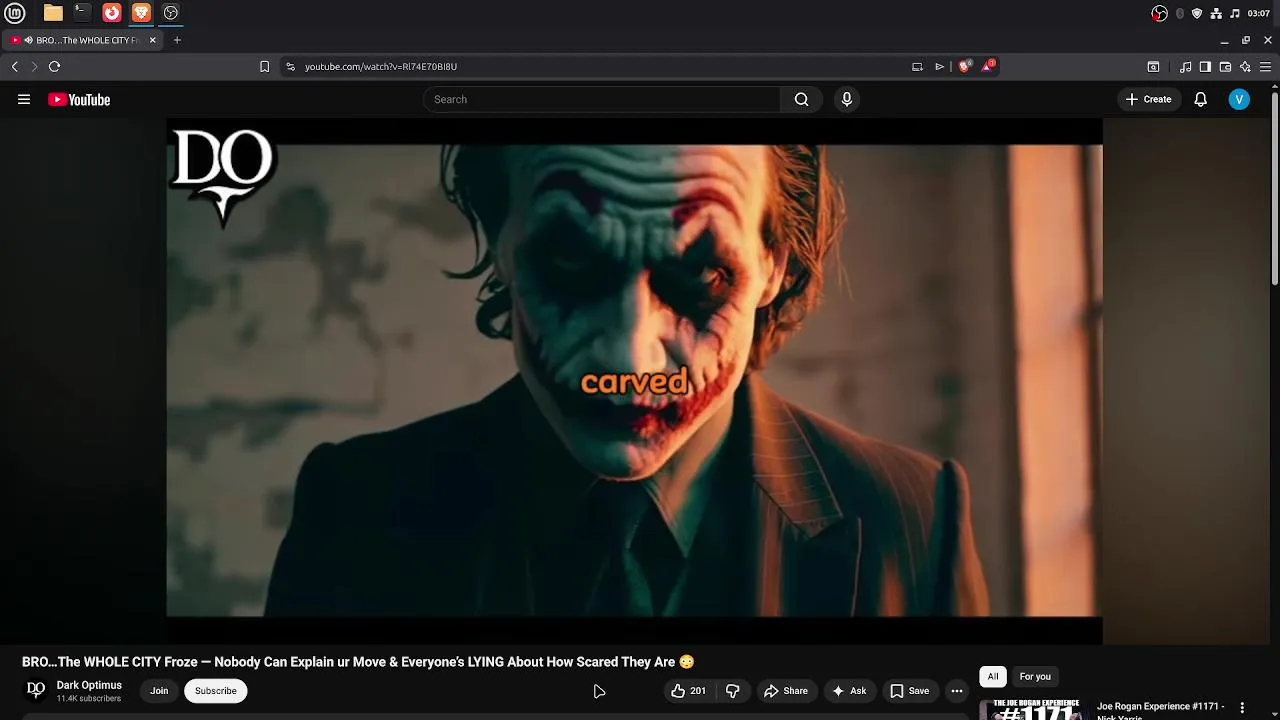Toggle the browser sidebar panel
Screen dimensions: 1280x720
click(x=1205, y=66)
